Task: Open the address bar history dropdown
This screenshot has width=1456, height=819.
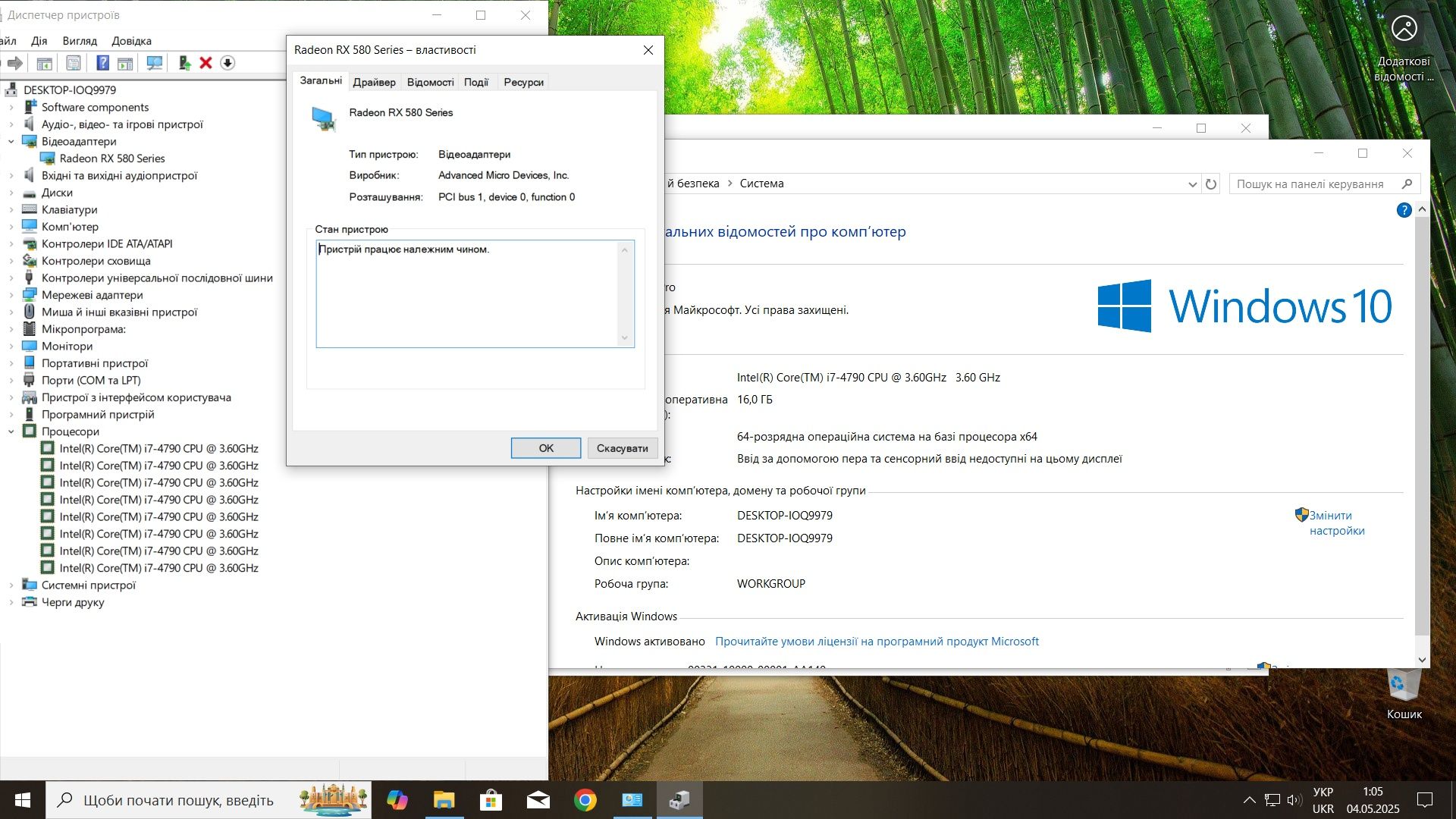Action: (x=1192, y=184)
